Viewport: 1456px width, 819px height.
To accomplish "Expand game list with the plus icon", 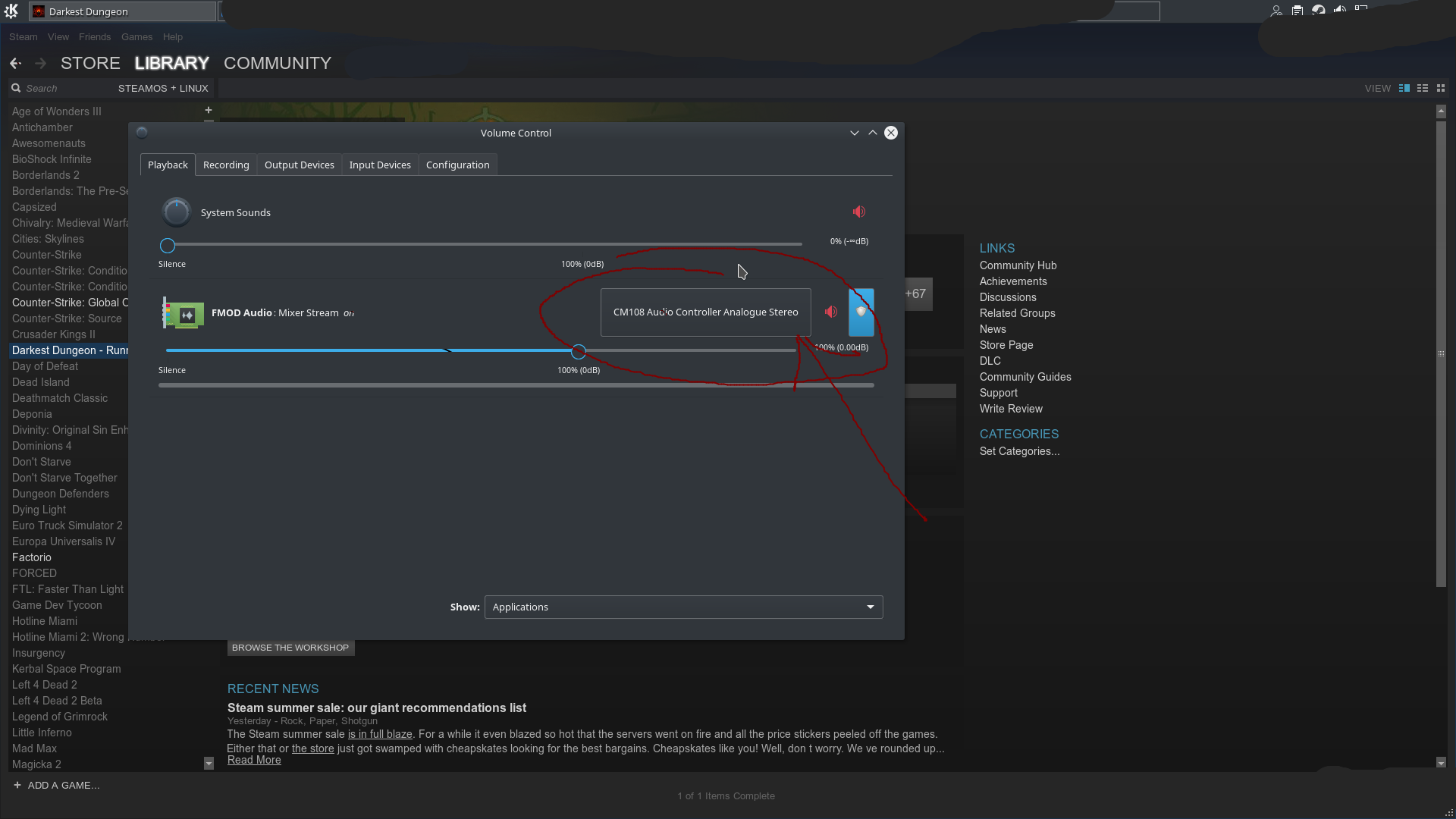I will (x=209, y=110).
